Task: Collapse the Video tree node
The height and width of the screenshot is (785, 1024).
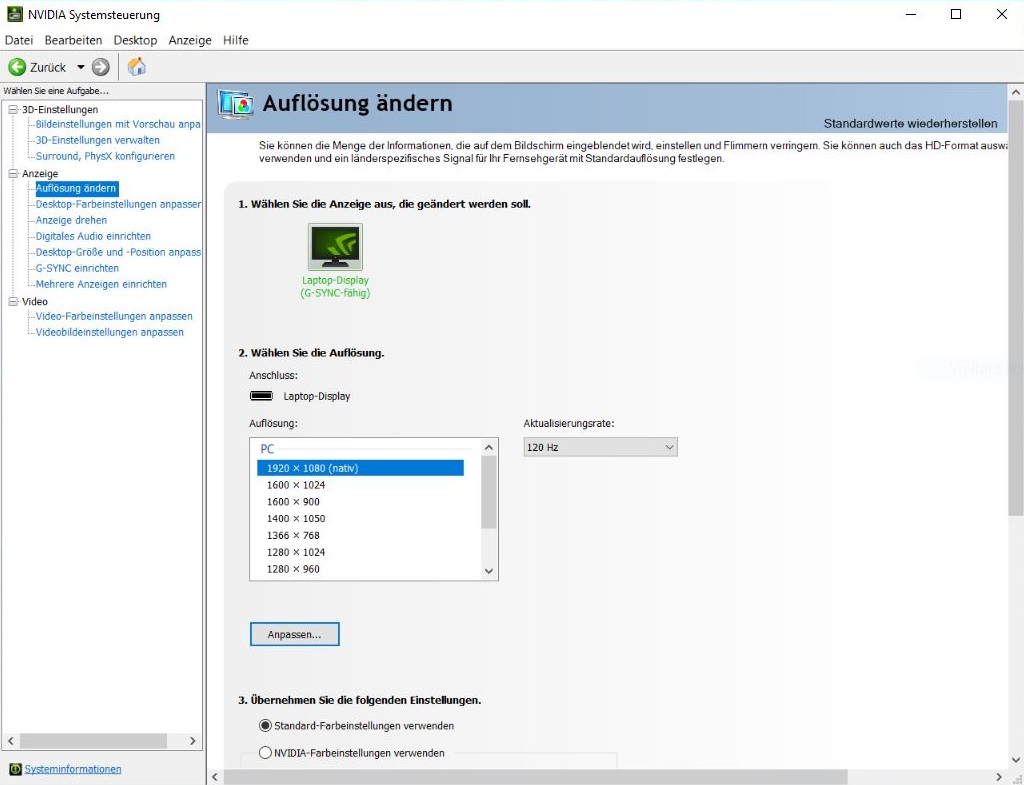Action: point(12,302)
